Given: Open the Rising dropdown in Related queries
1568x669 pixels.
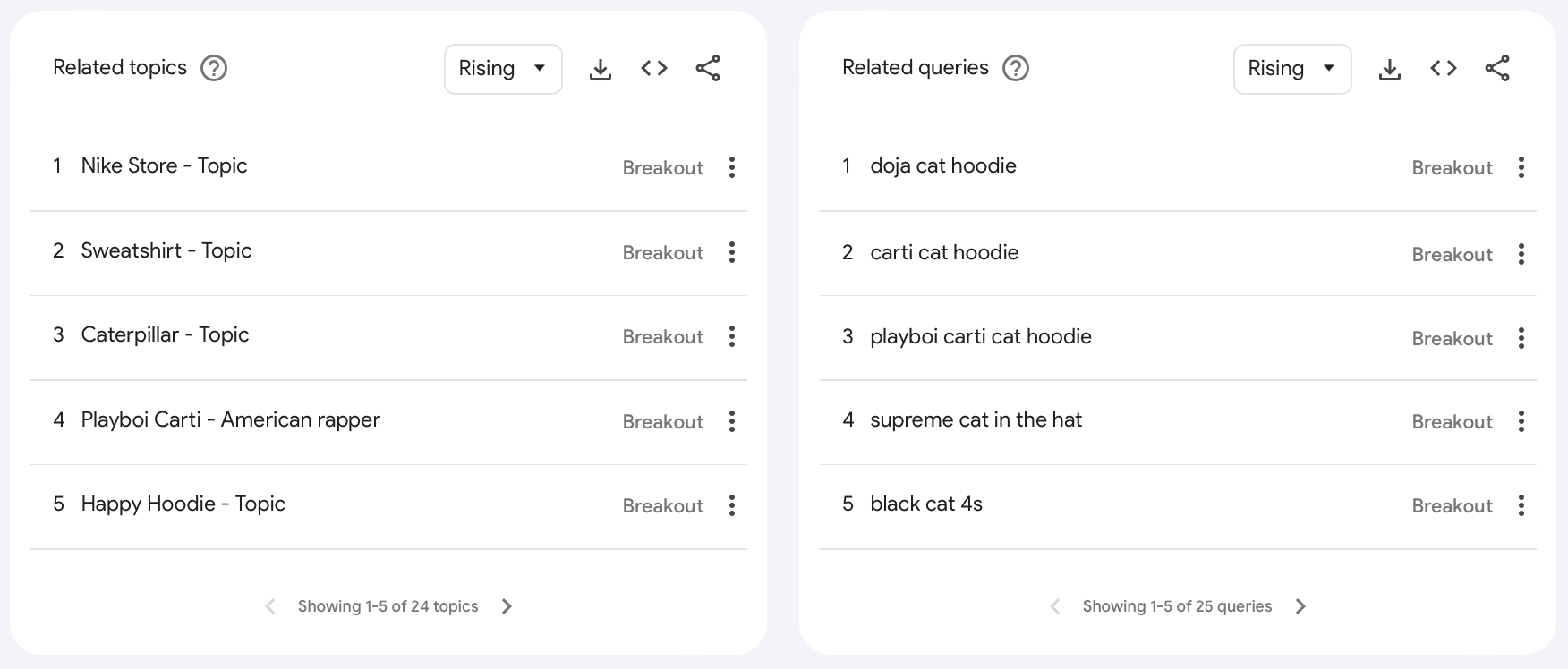Looking at the screenshot, I should click(1292, 69).
